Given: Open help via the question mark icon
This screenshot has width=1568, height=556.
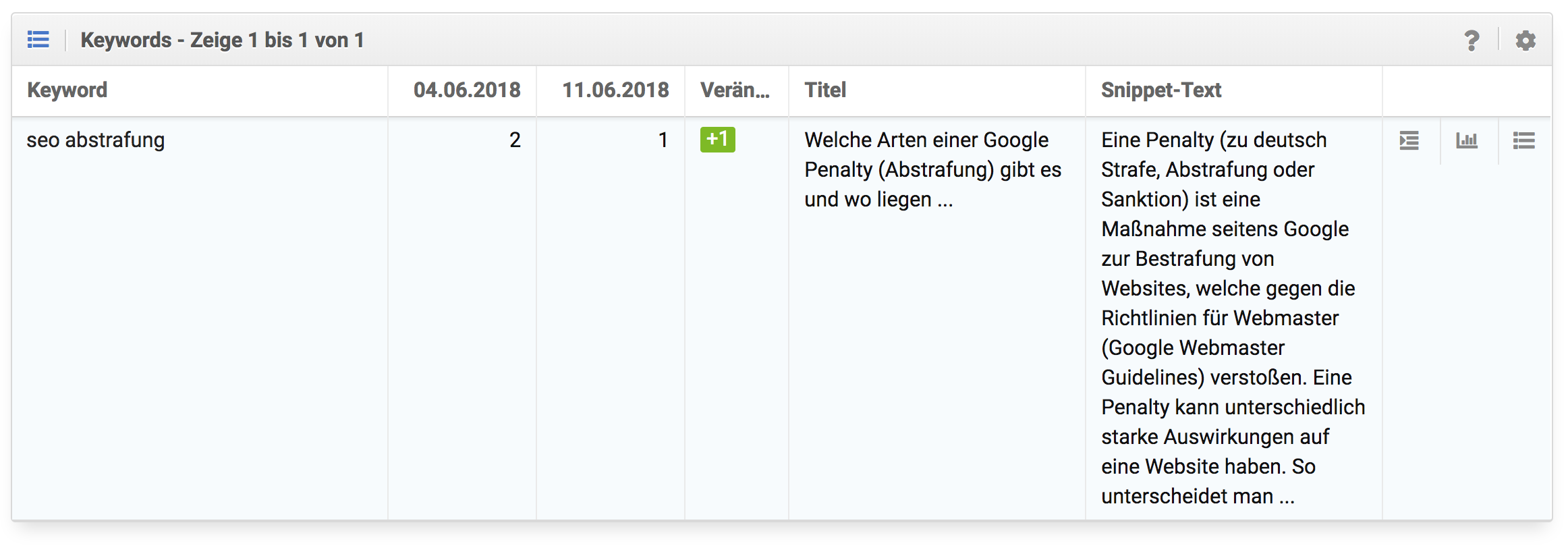Looking at the screenshot, I should 1472,40.
